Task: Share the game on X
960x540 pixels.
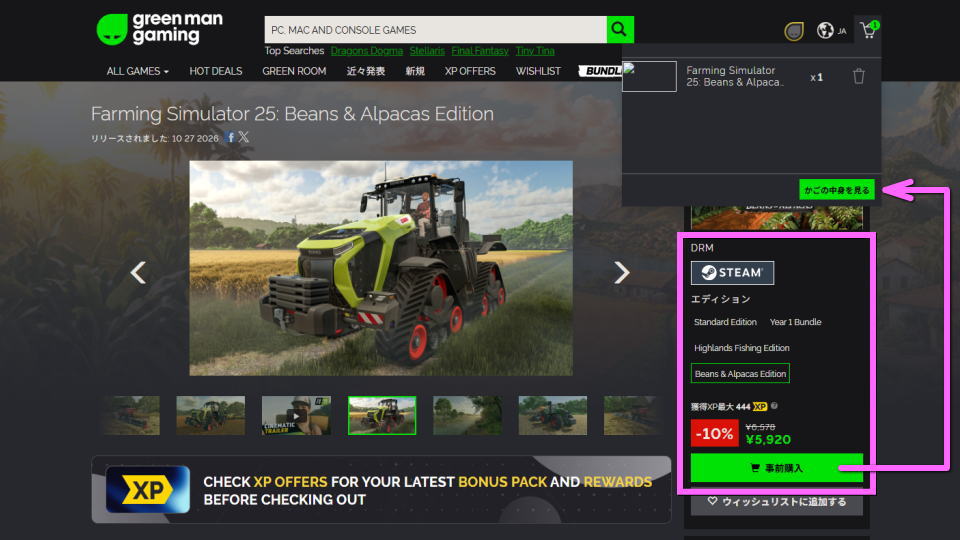Action: tap(244, 137)
